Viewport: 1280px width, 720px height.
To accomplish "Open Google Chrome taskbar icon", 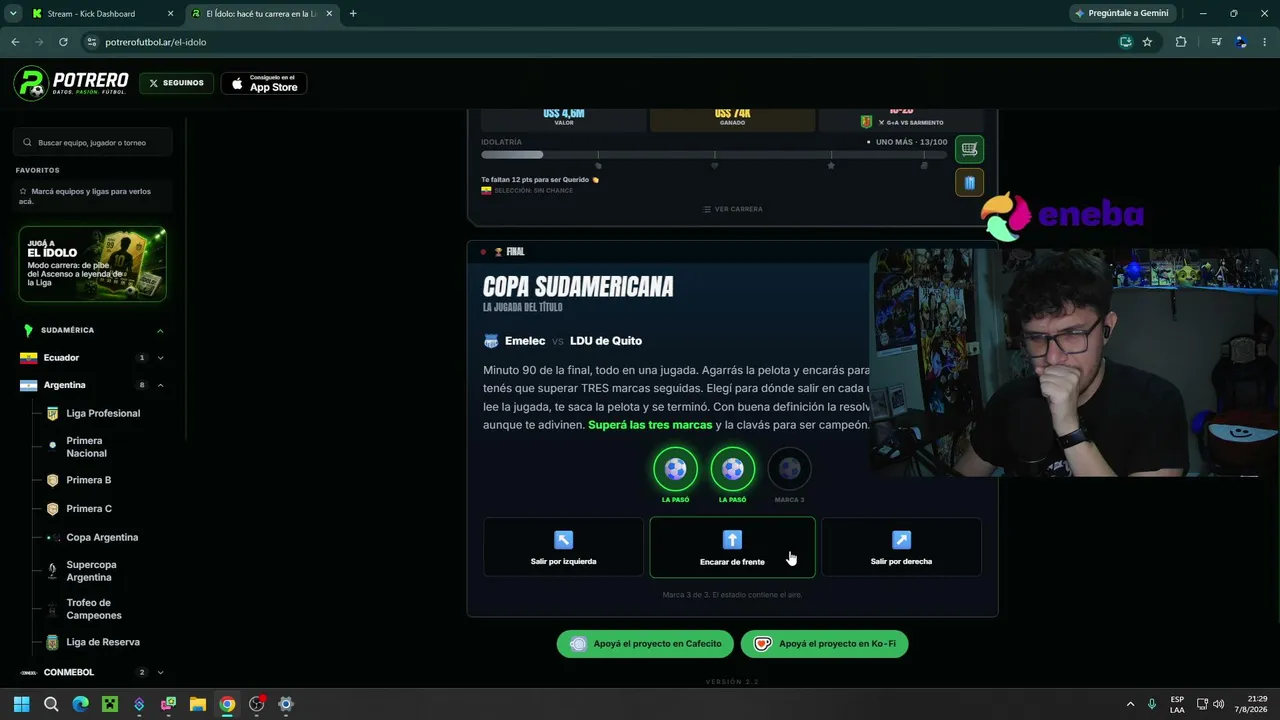I will 227,704.
